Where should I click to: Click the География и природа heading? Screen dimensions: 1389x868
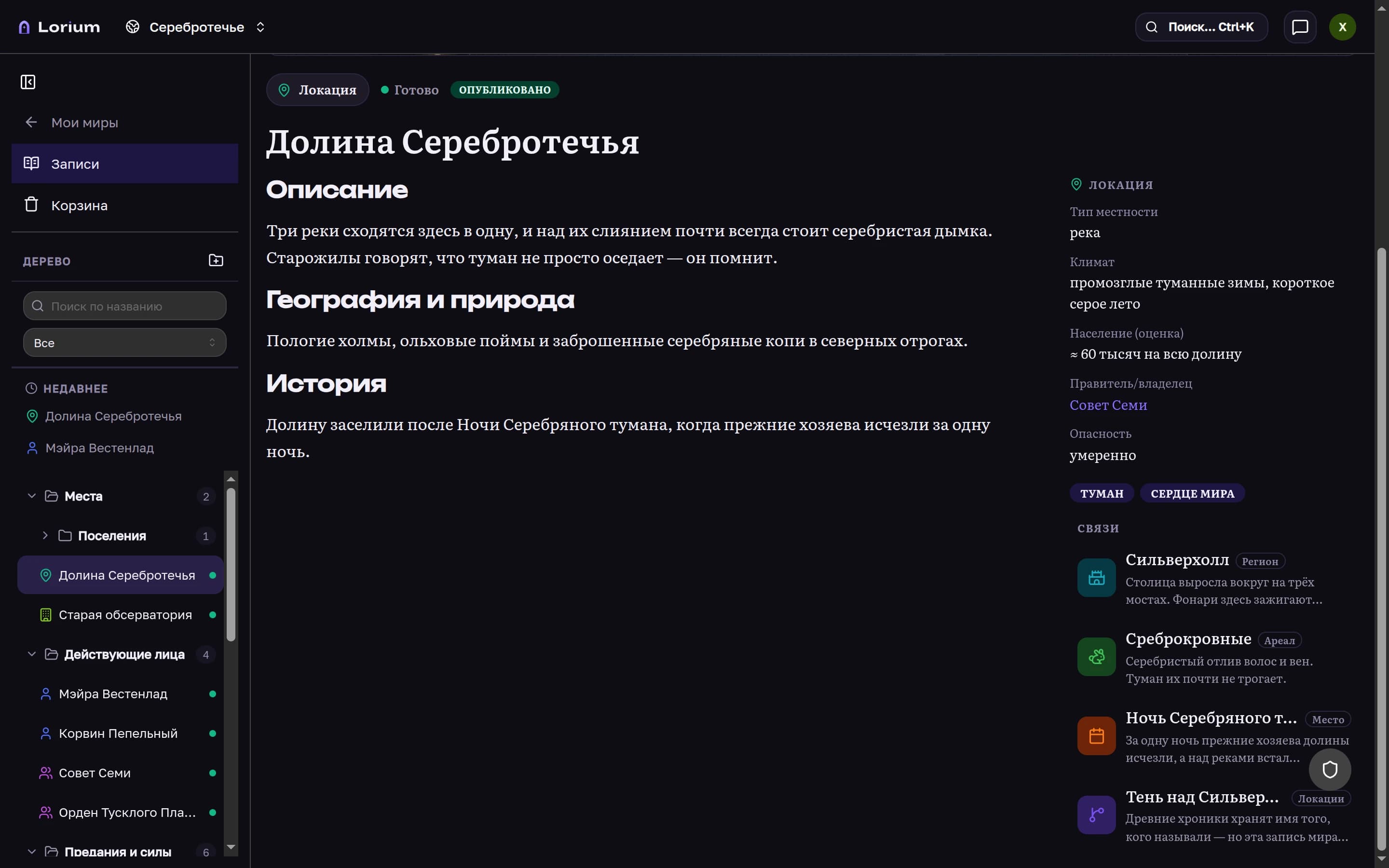[x=420, y=299]
